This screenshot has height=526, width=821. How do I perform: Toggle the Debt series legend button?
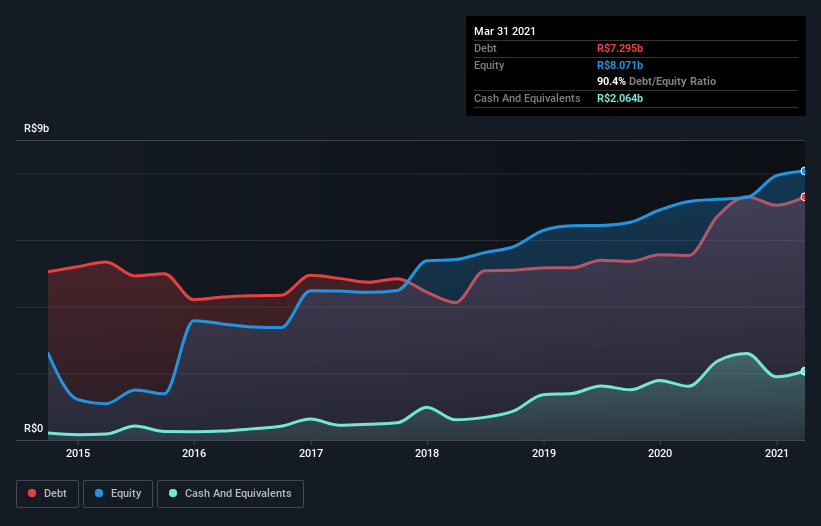click(x=48, y=494)
